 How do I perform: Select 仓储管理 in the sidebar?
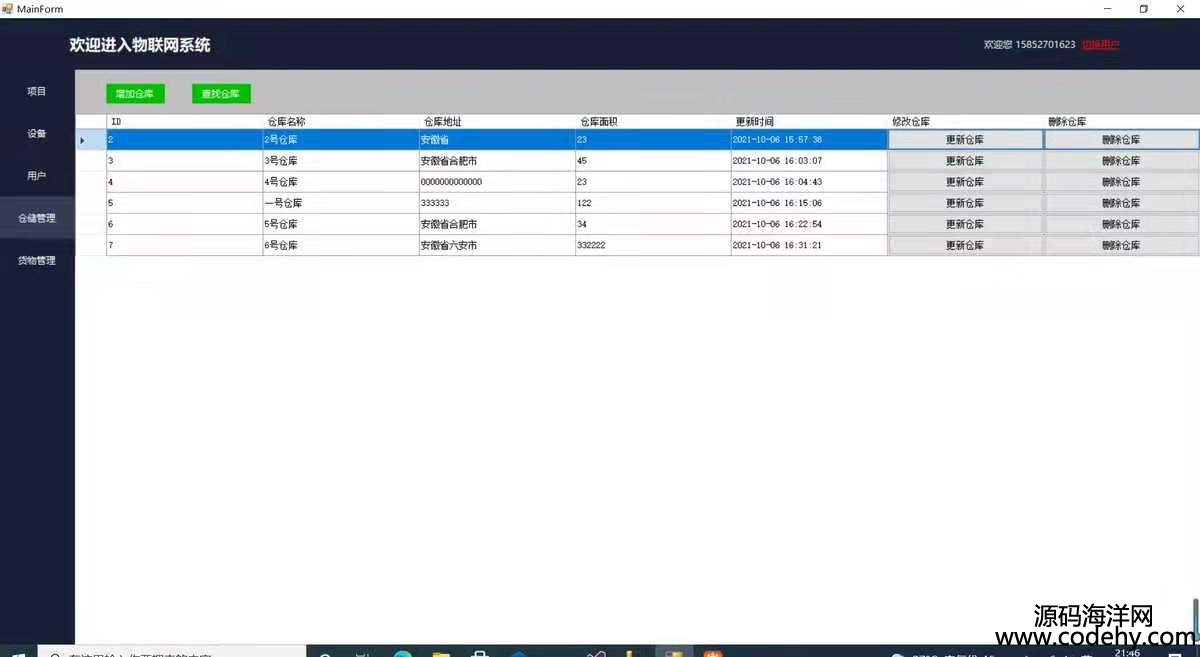pos(37,218)
